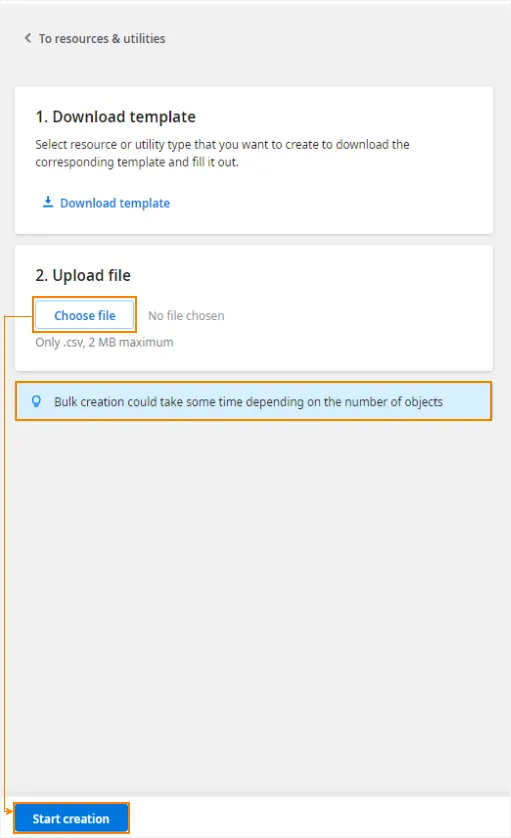Image resolution: width=511 pixels, height=838 pixels.
Task: Click the white footer bar beside Start creation
Action: 319,818
